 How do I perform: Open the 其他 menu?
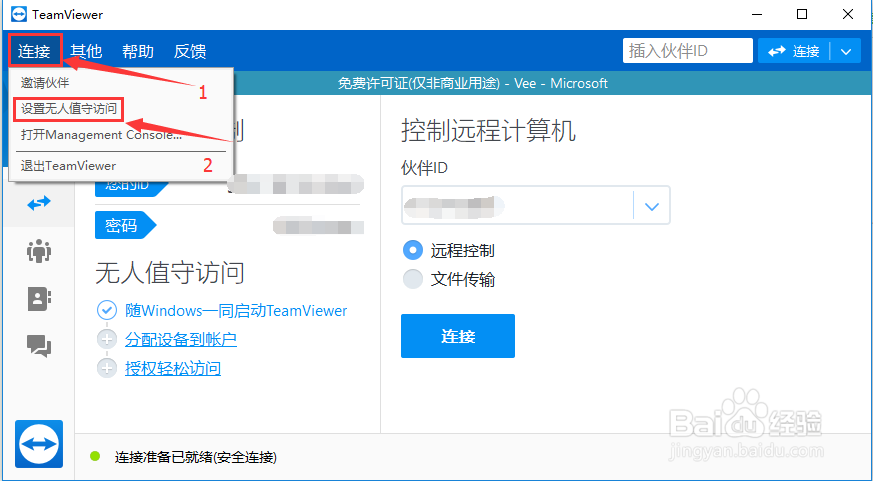tap(86, 51)
